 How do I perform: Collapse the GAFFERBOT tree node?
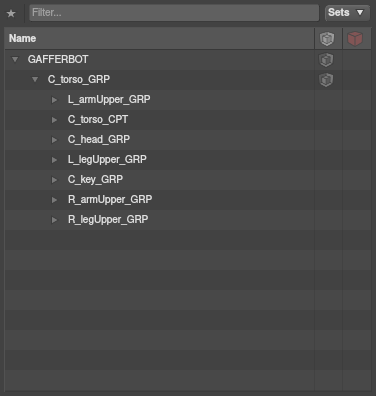tap(15, 60)
